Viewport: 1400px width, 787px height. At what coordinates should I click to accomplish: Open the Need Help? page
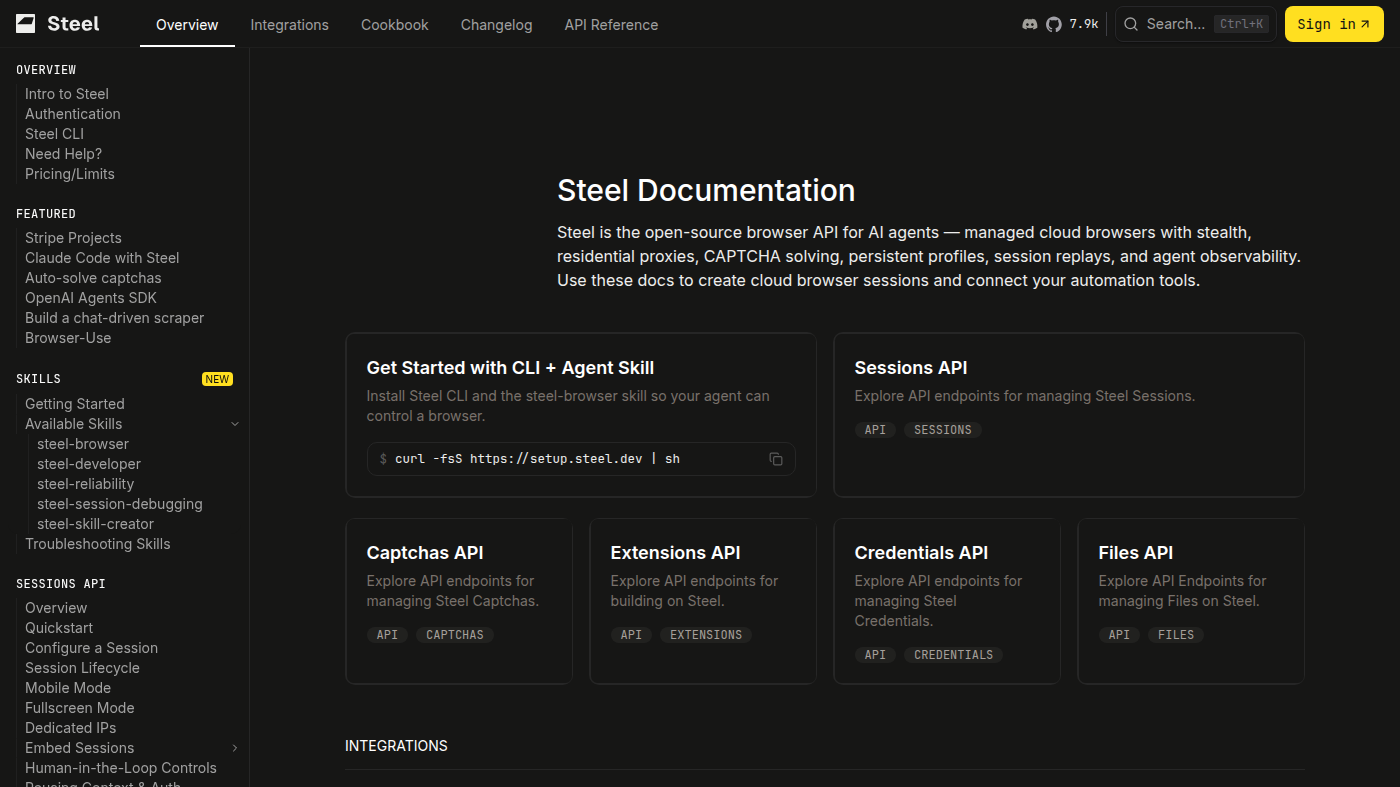coord(63,154)
